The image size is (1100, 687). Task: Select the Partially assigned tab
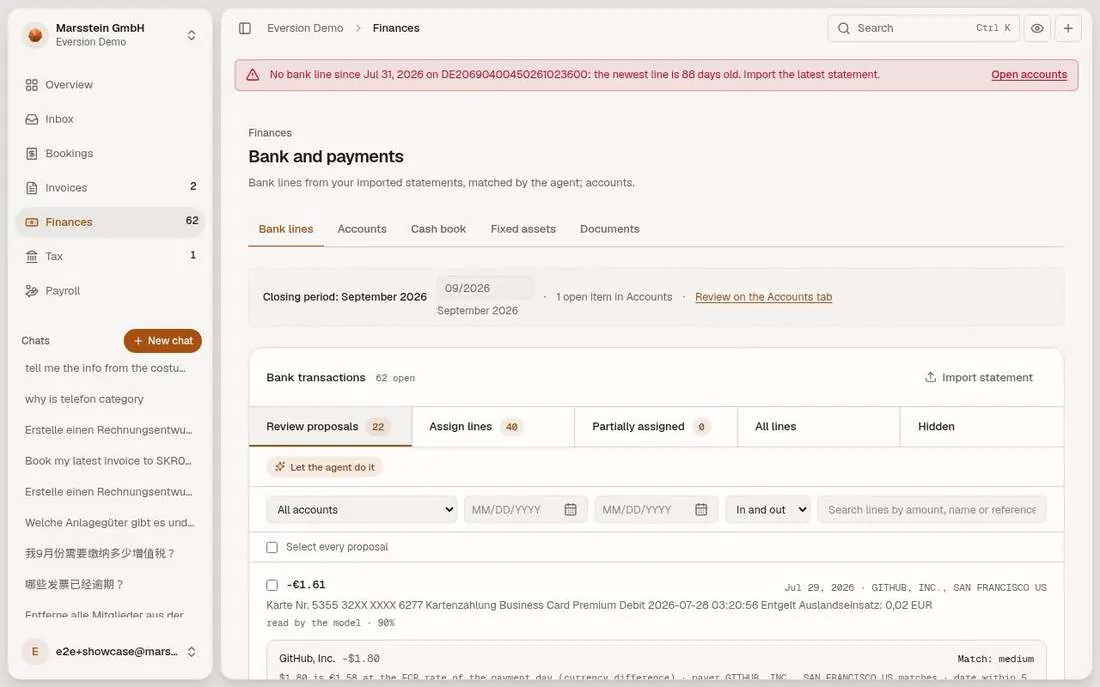point(656,427)
